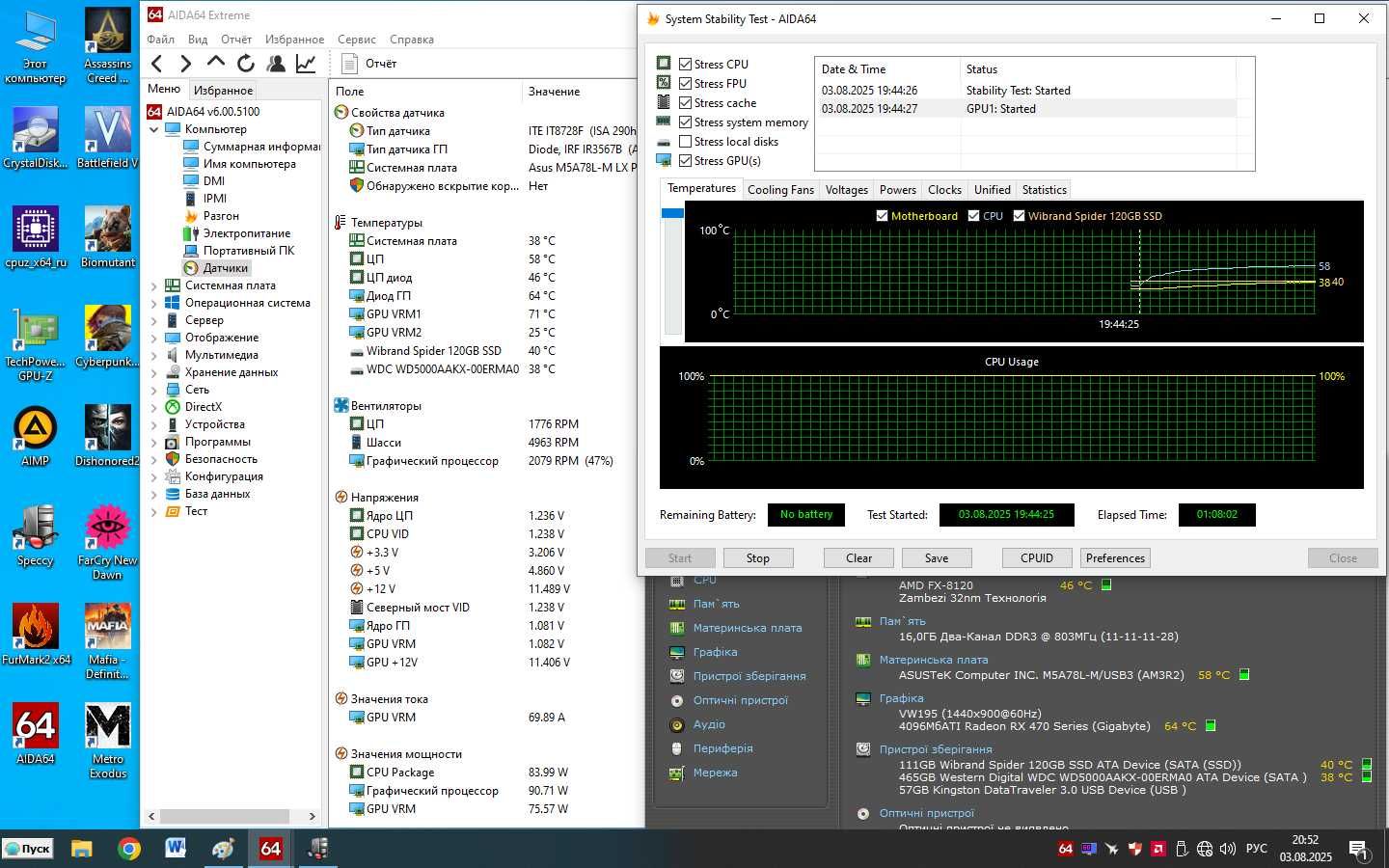The height and width of the screenshot is (868, 1389).
Task: Open the Speccy desktop shortcut
Action: coord(36,535)
